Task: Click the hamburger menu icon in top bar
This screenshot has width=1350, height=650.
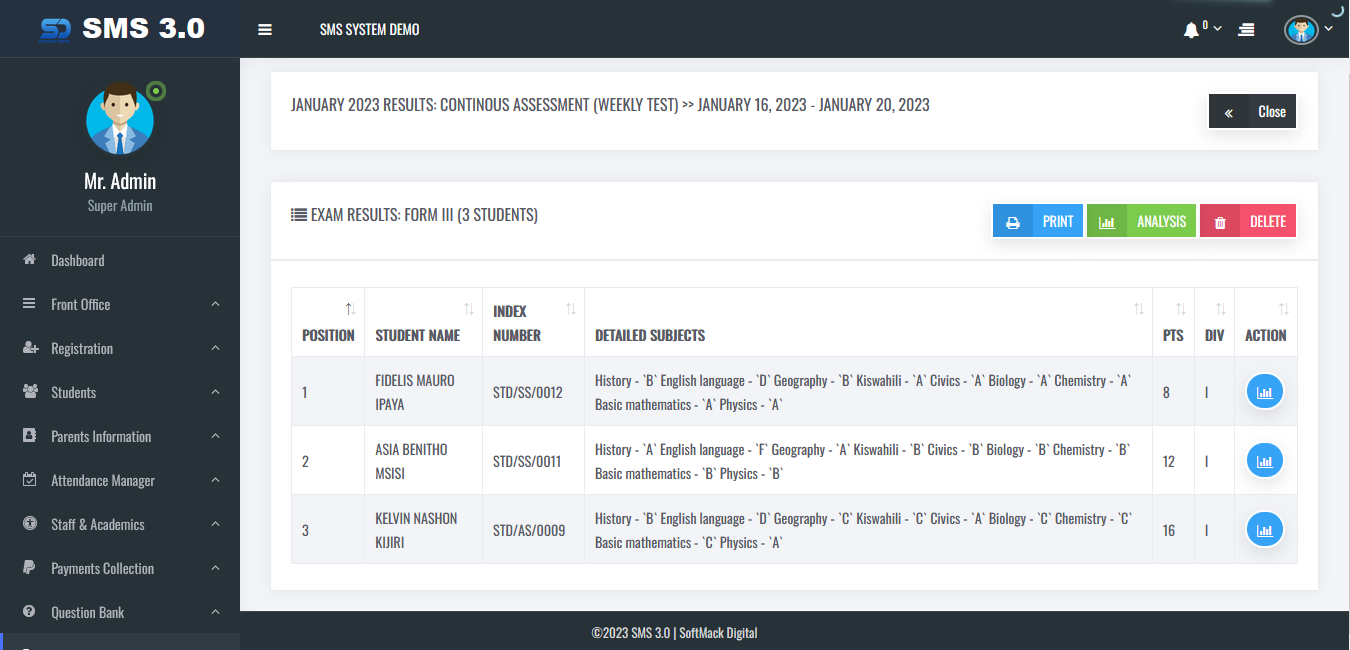Action: (265, 30)
